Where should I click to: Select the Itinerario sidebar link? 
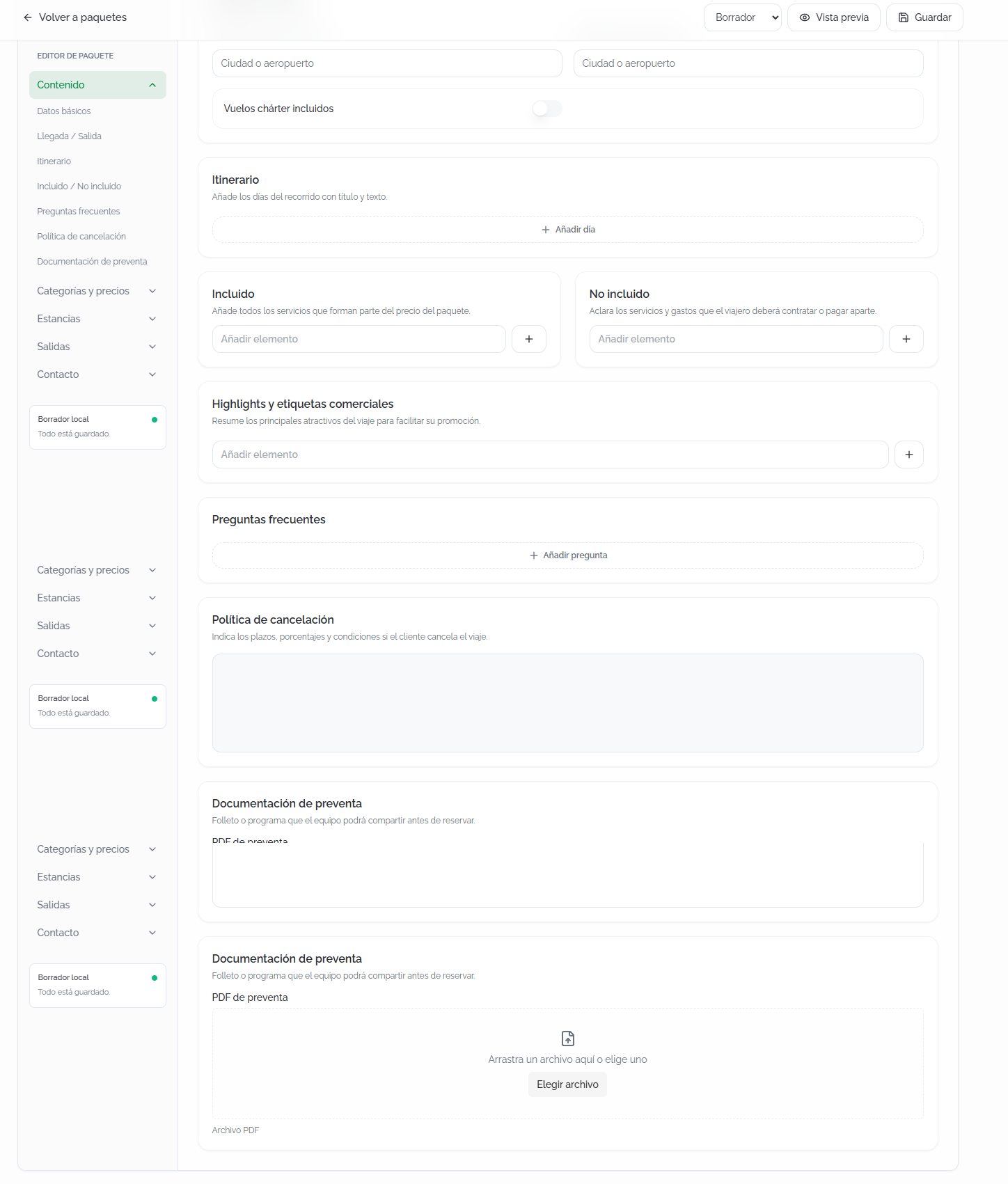click(54, 161)
